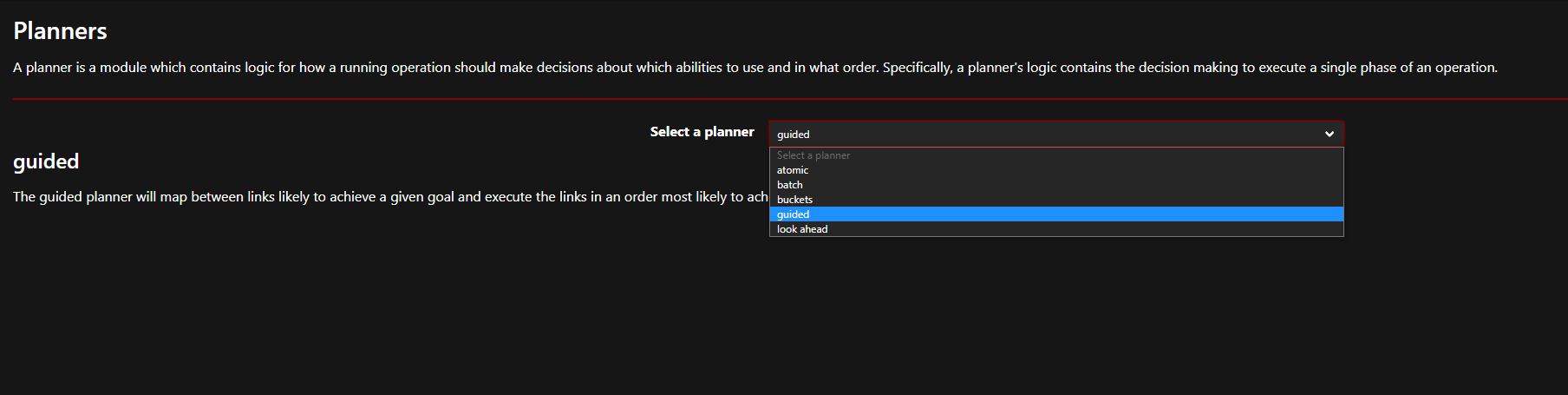The image size is (1568, 395).
Task: Click the look ahead entry at list bottom
Action: coord(802,229)
